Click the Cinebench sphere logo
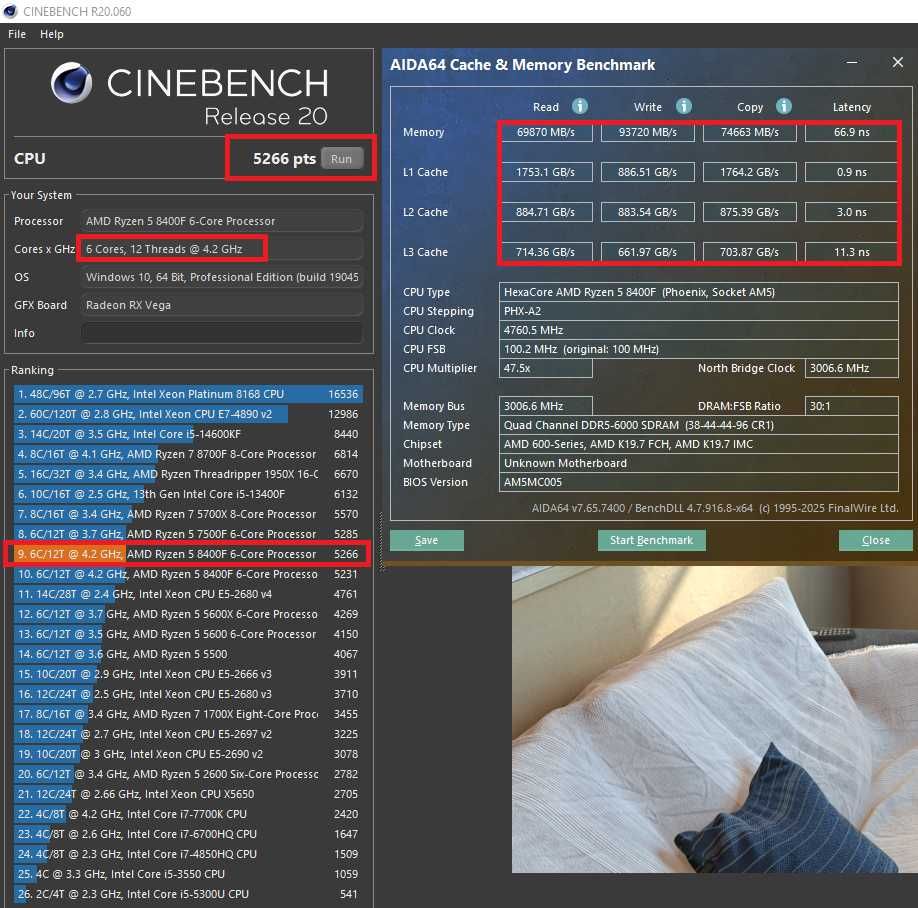Image resolution: width=918 pixels, height=908 pixels. point(71,83)
